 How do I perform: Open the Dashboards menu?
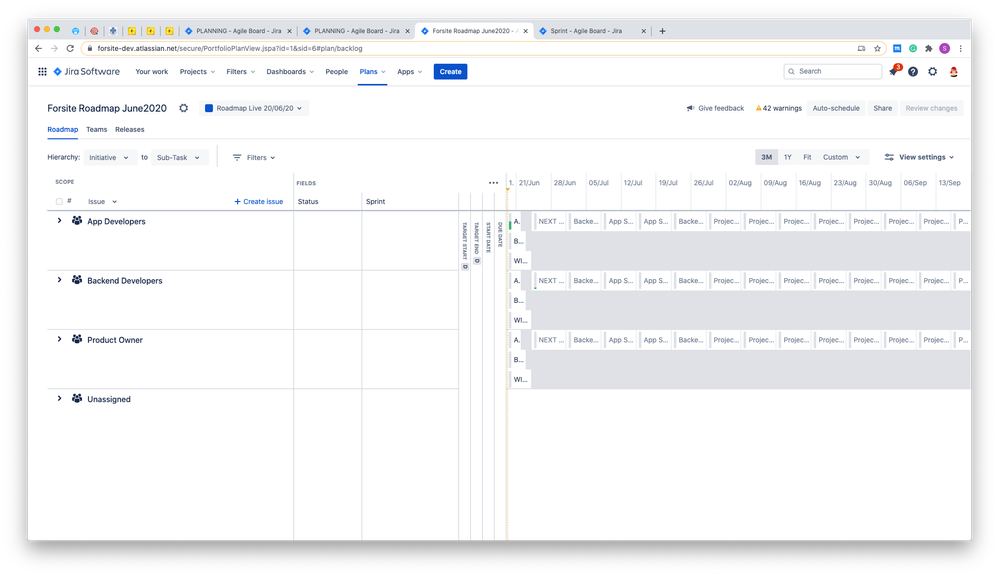click(290, 72)
